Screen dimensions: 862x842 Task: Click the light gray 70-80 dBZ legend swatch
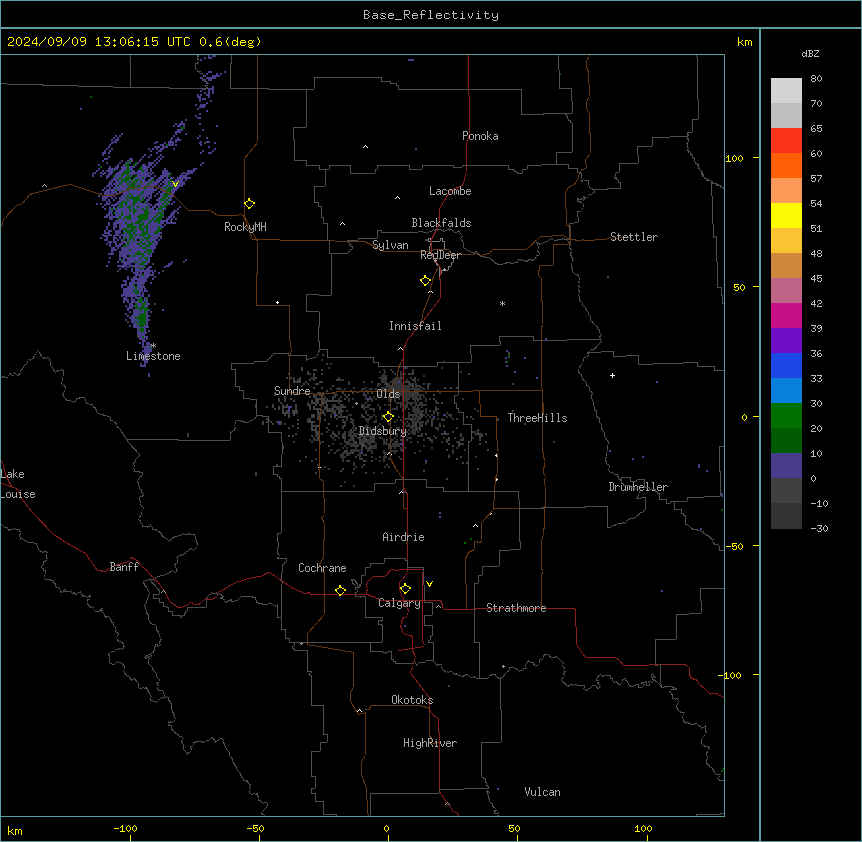point(786,91)
